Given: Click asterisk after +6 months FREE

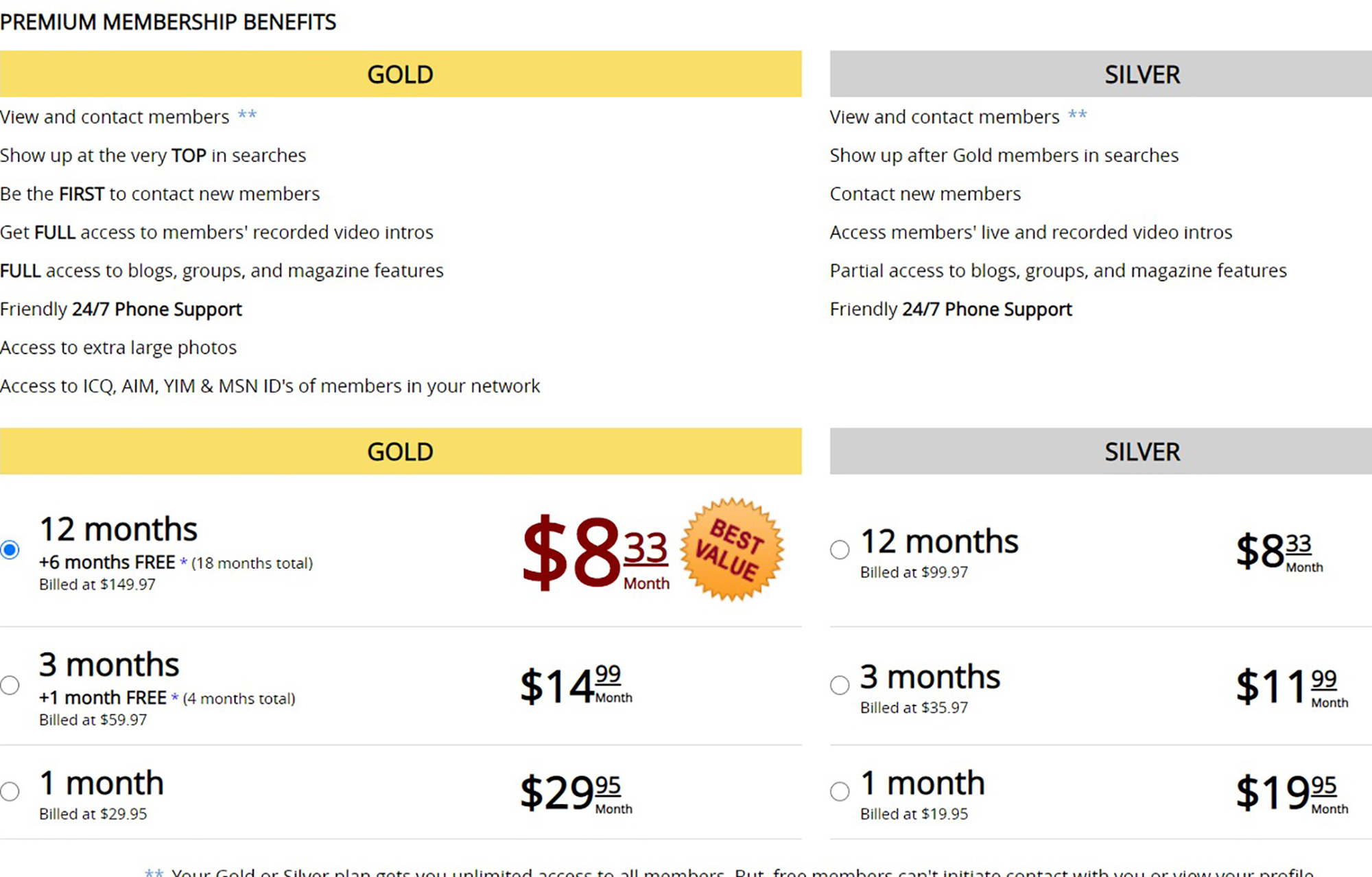Looking at the screenshot, I should (183, 562).
